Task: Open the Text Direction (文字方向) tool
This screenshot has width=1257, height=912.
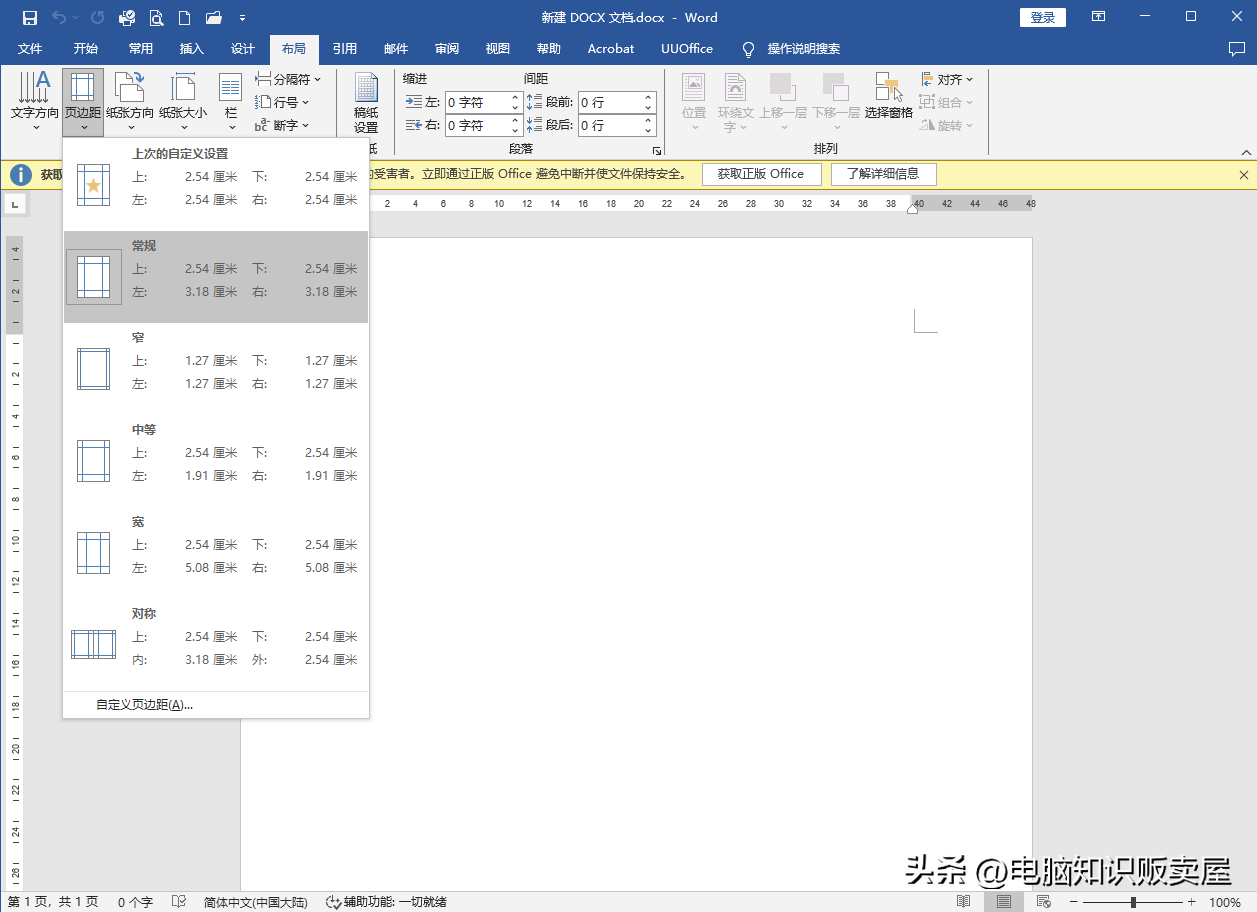Action: tap(35, 101)
